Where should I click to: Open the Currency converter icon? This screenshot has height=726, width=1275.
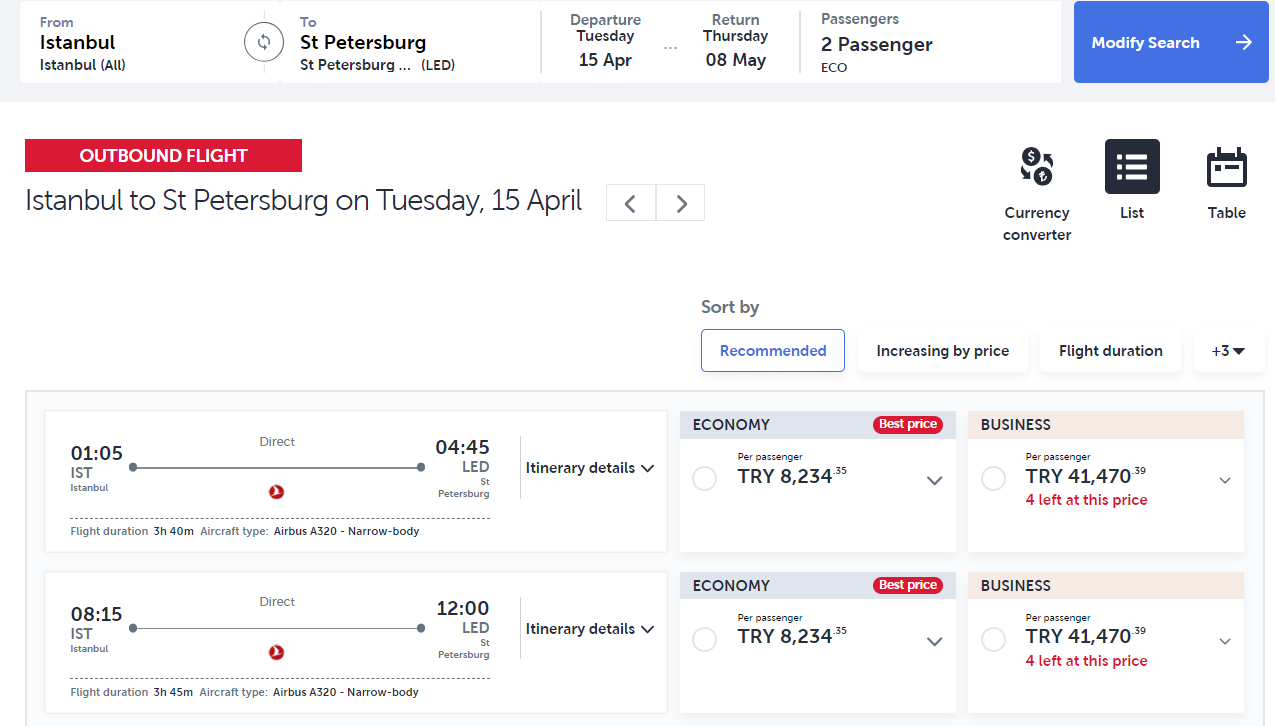point(1037,167)
